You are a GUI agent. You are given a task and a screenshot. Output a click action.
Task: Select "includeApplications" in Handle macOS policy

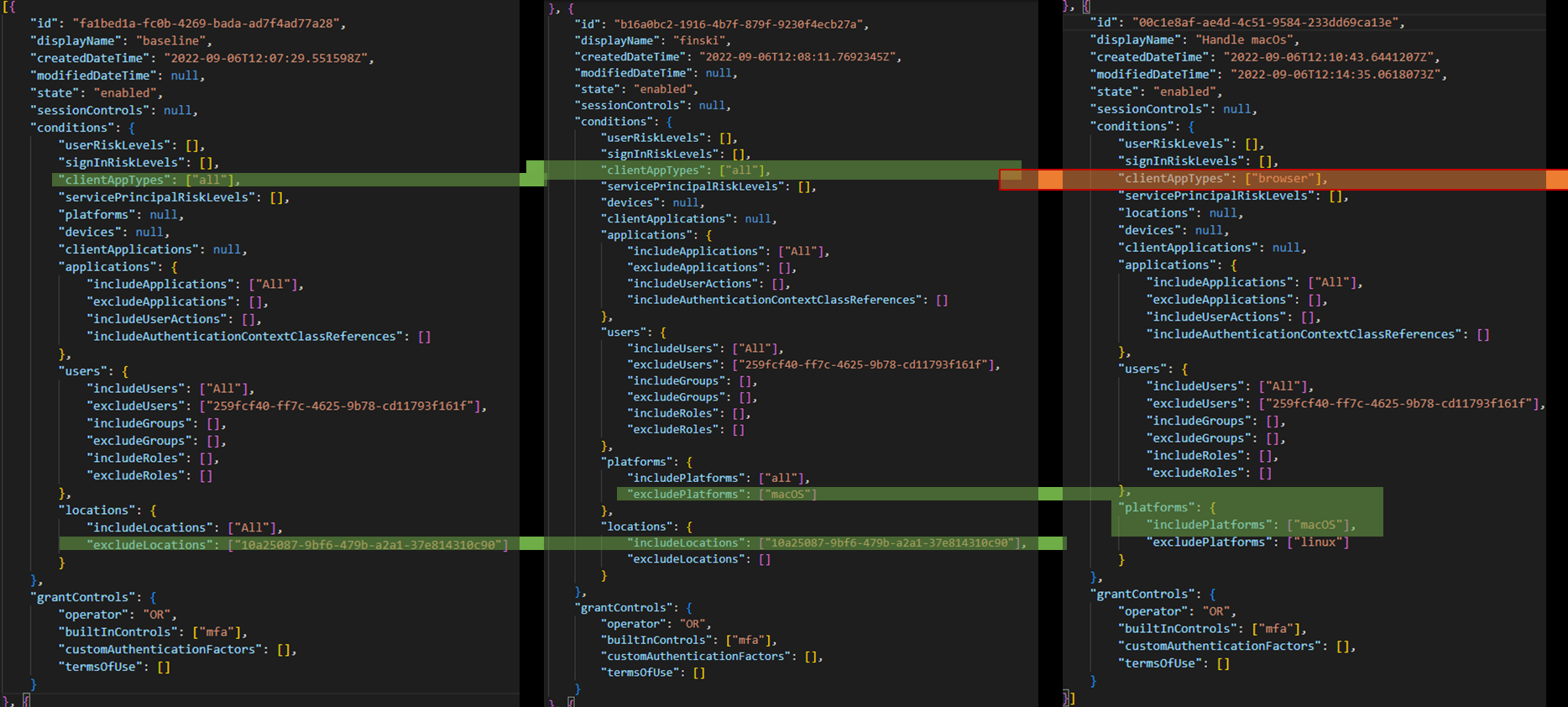(x=1255, y=282)
